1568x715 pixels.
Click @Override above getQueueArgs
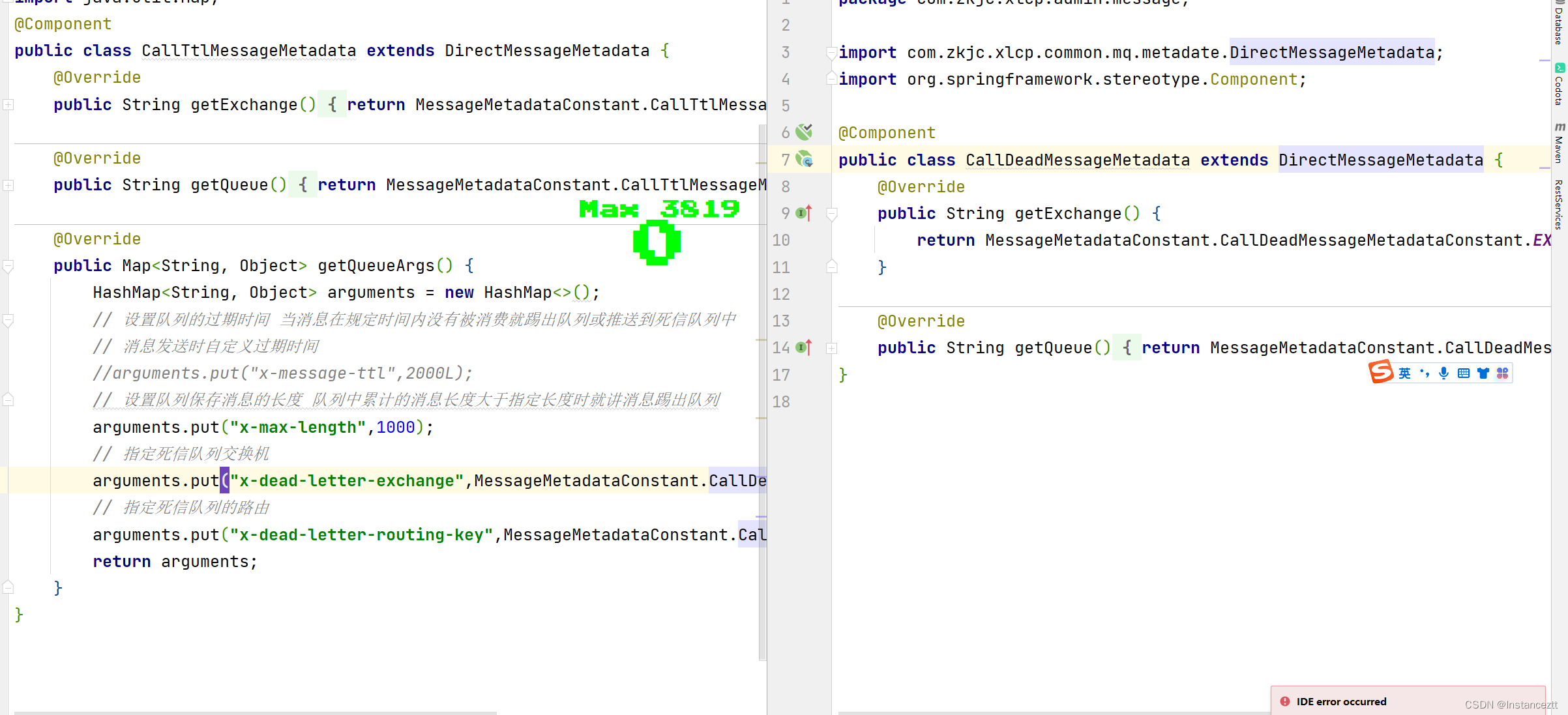[97, 239]
